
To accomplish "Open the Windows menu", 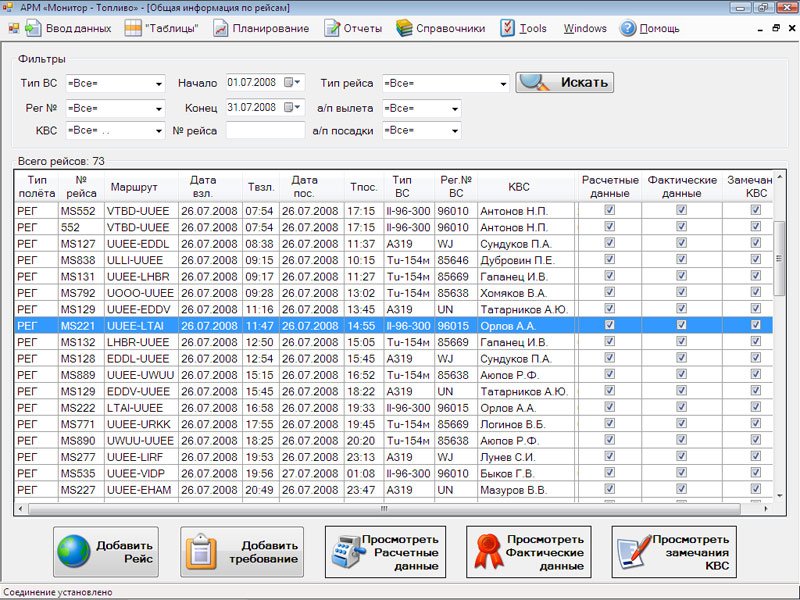I will coord(585,29).
